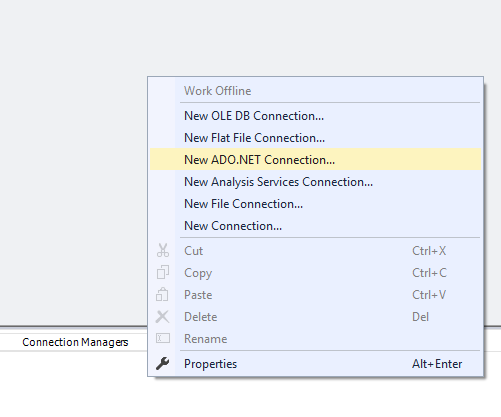
Task: Select New ADO.NET Connection
Action: point(315,160)
